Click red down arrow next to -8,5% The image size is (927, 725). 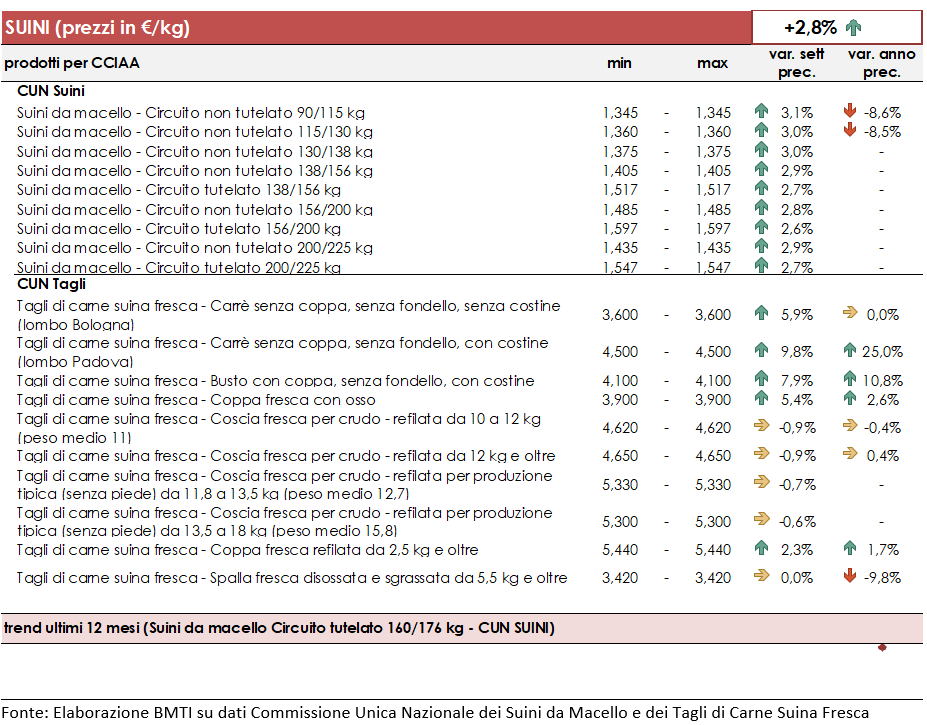tap(850, 130)
